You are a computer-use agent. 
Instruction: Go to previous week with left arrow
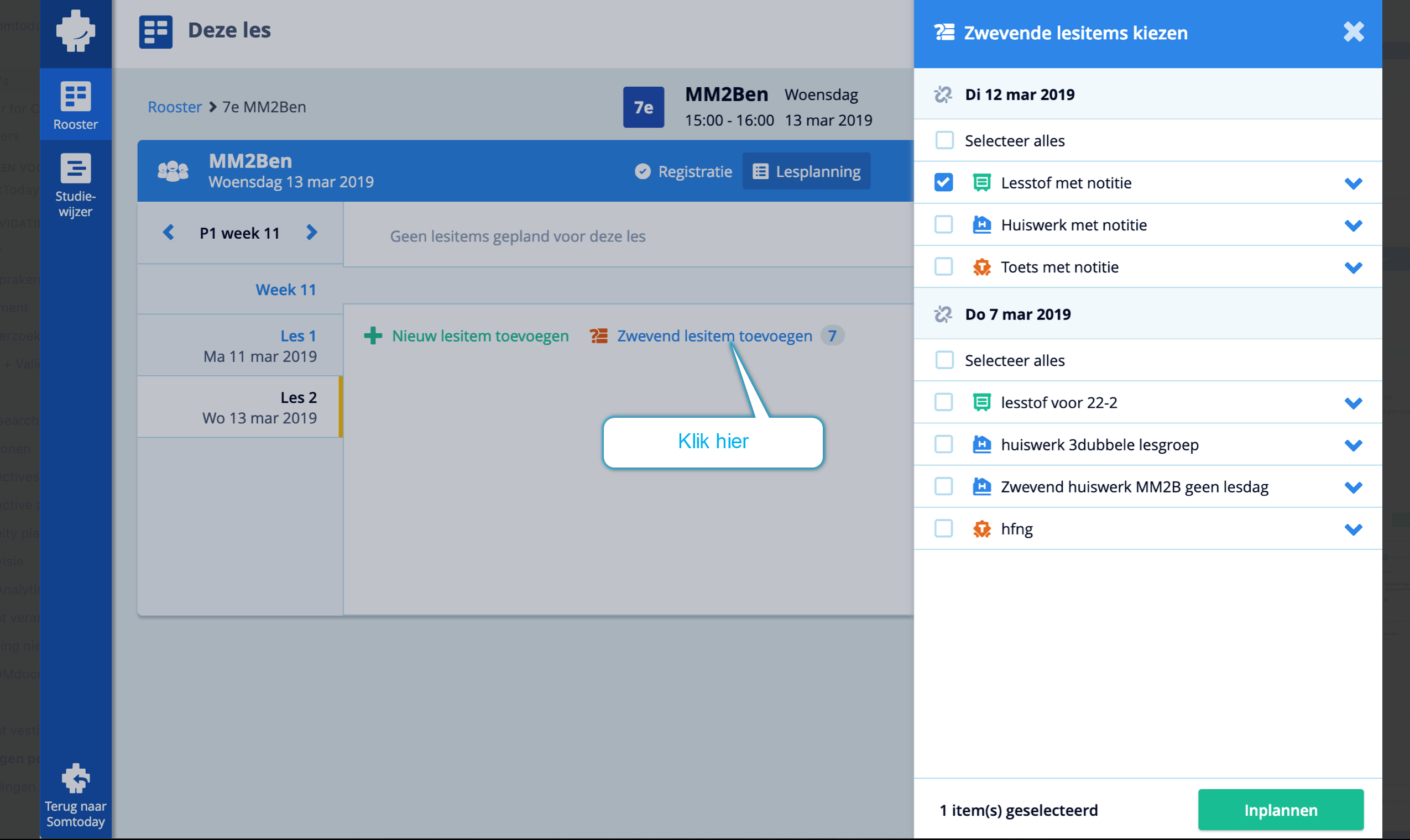click(168, 232)
